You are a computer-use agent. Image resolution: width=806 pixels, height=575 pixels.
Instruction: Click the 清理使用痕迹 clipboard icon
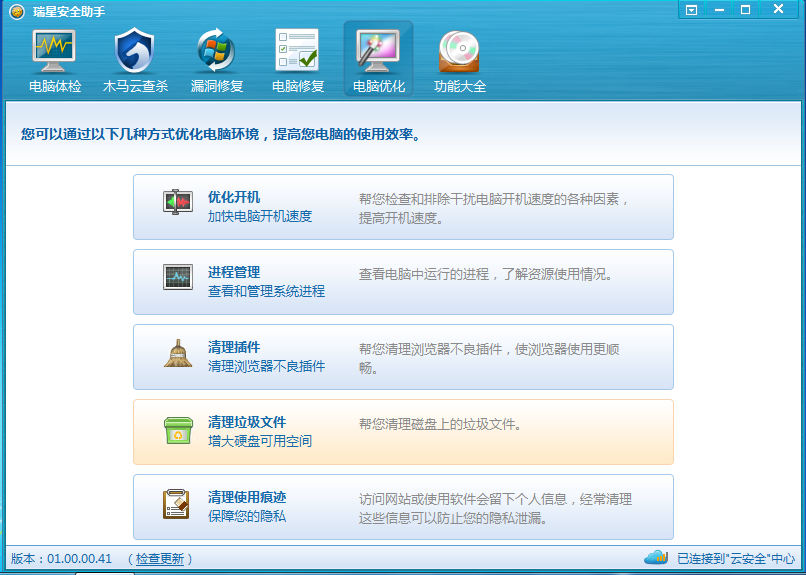point(176,504)
